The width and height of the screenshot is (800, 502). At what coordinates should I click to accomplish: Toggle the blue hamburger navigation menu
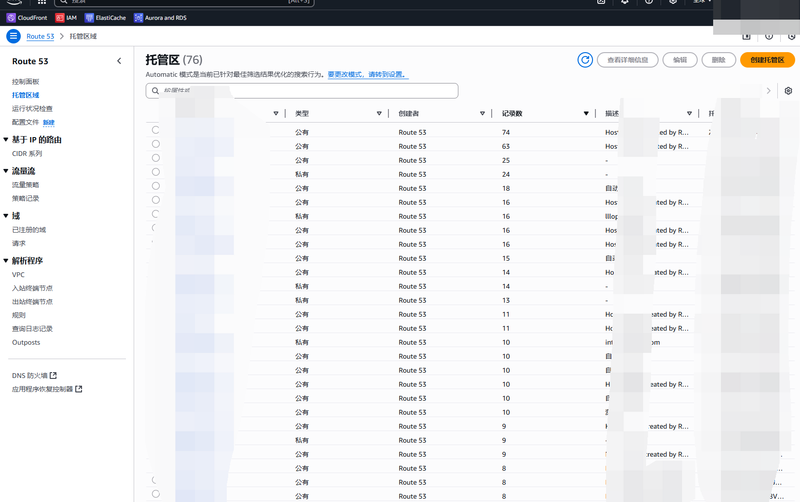pos(13,36)
